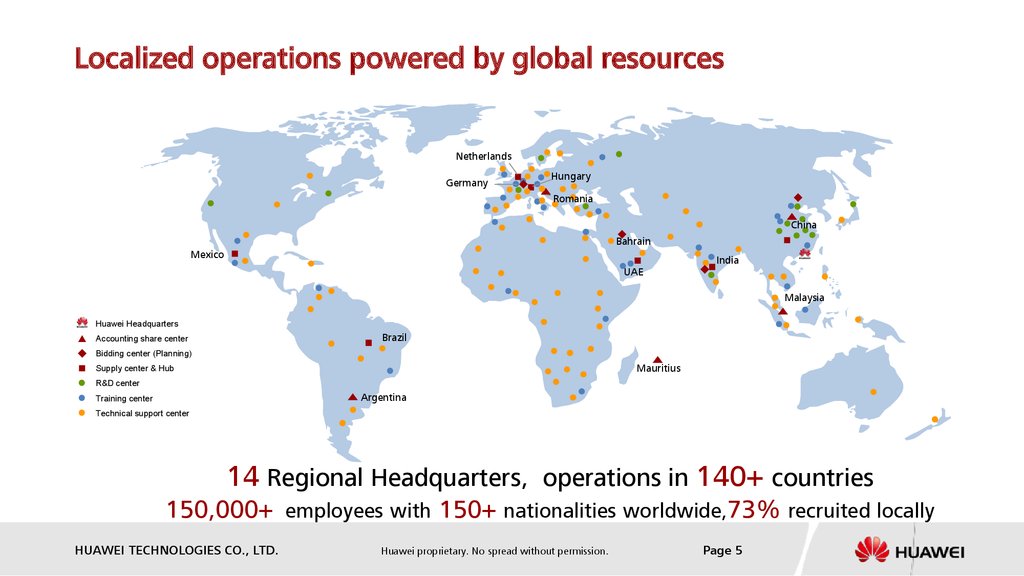Image resolution: width=1024 pixels, height=576 pixels.
Task: Click the red triangle marker above Mauritius
Action: point(658,360)
